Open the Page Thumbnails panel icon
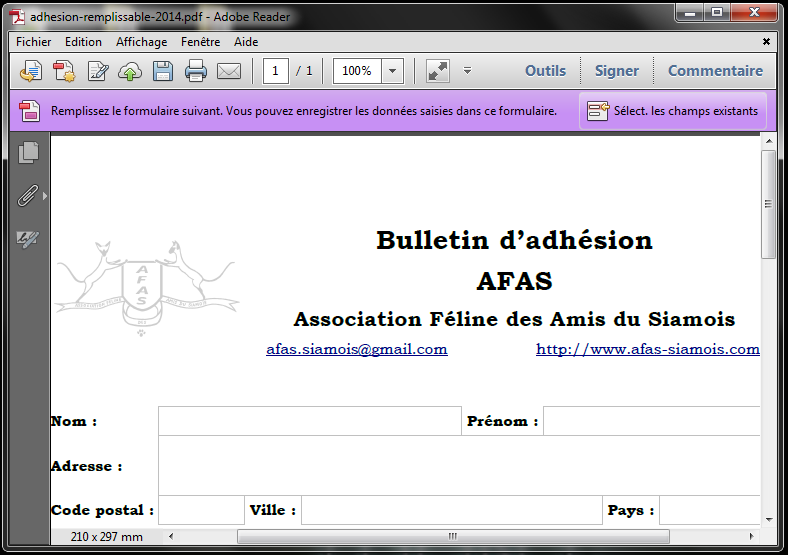 coord(29,152)
